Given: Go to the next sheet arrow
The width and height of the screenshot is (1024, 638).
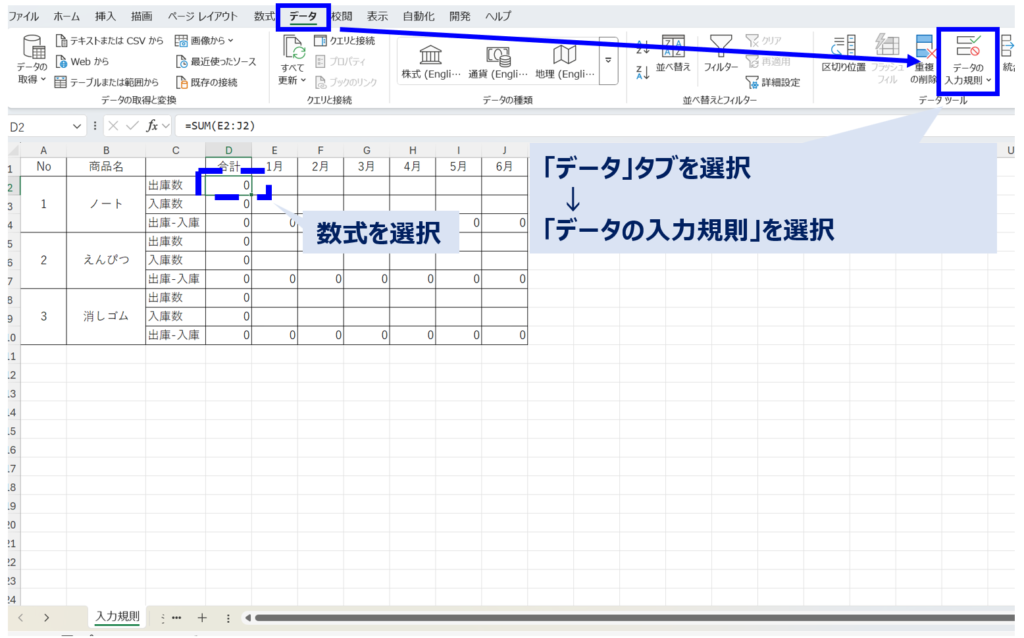Looking at the screenshot, I should pyautogui.click(x=46, y=618).
